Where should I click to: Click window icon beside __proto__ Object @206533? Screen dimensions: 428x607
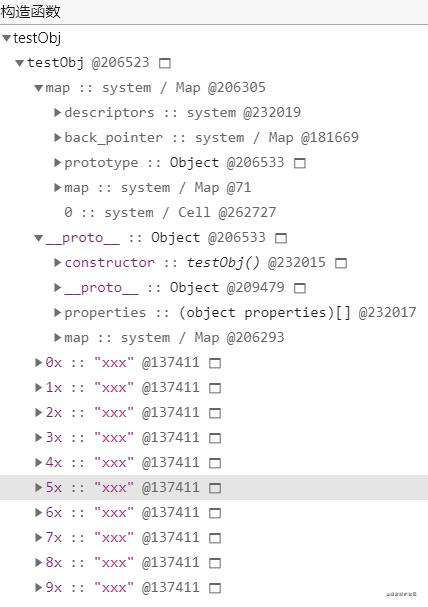click(281, 238)
